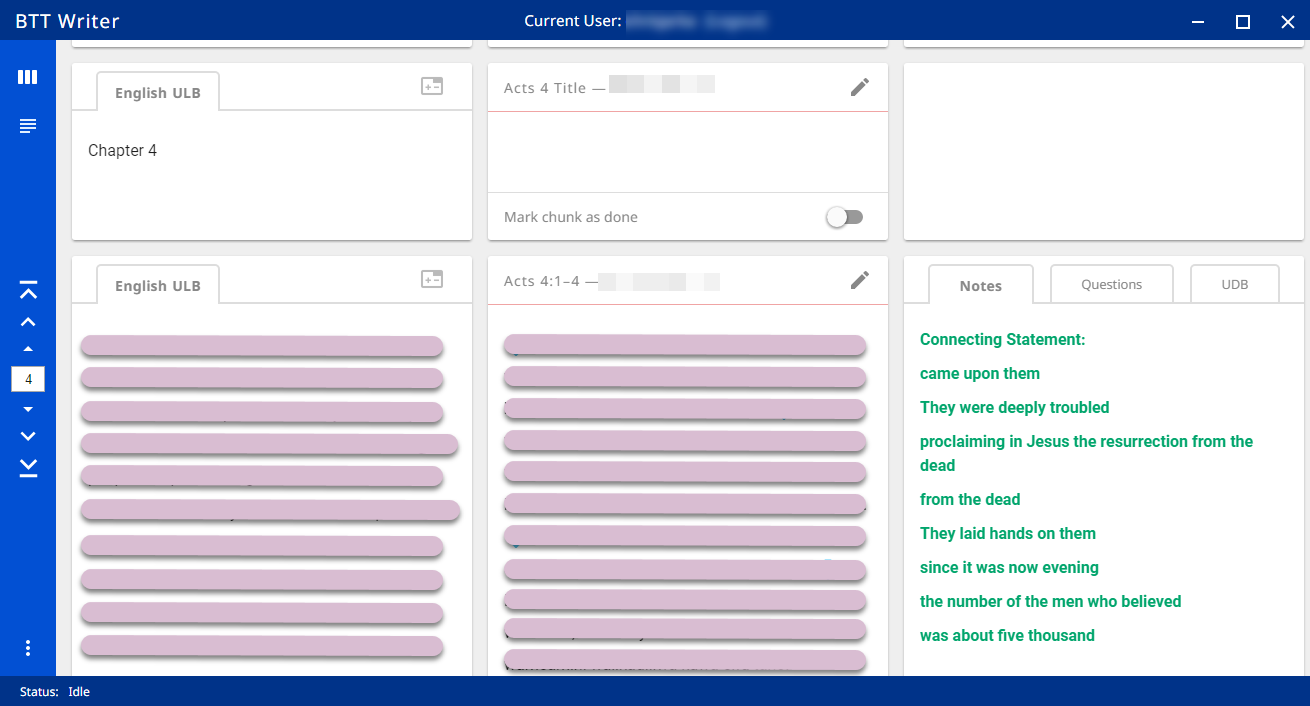The height and width of the screenshot is (706, 1310).
Task: Click the source options icon above the highlighted ULB text
Action: tap(432, 280)
